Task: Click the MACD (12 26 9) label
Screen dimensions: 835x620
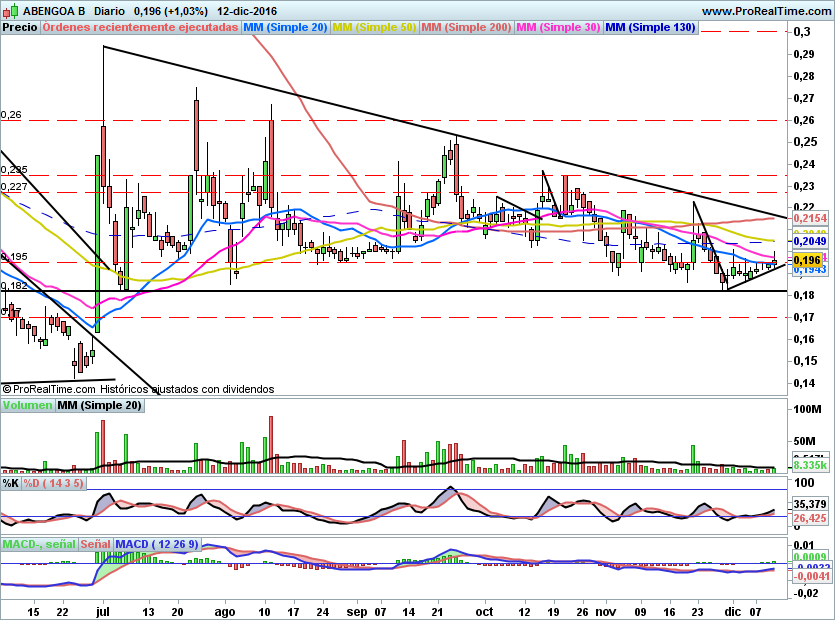Action: pos(157,544)
